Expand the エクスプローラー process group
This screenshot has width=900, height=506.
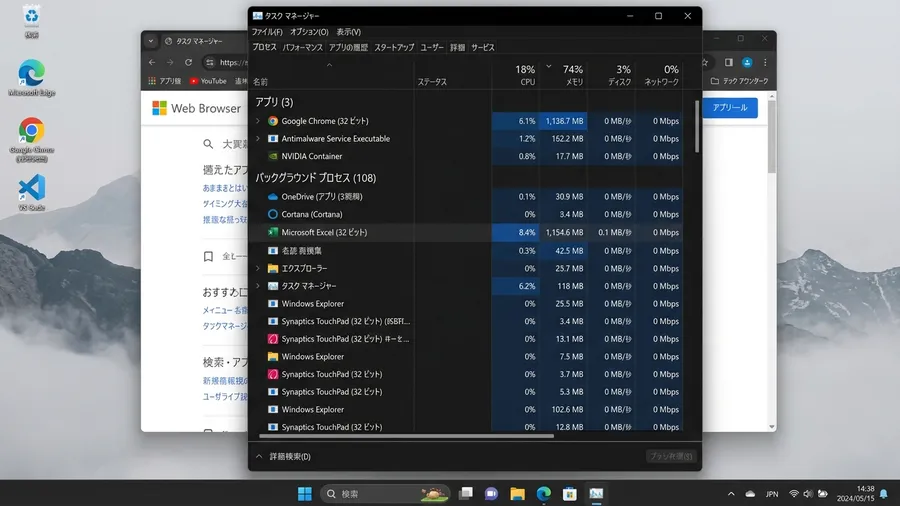pos(258,268)
